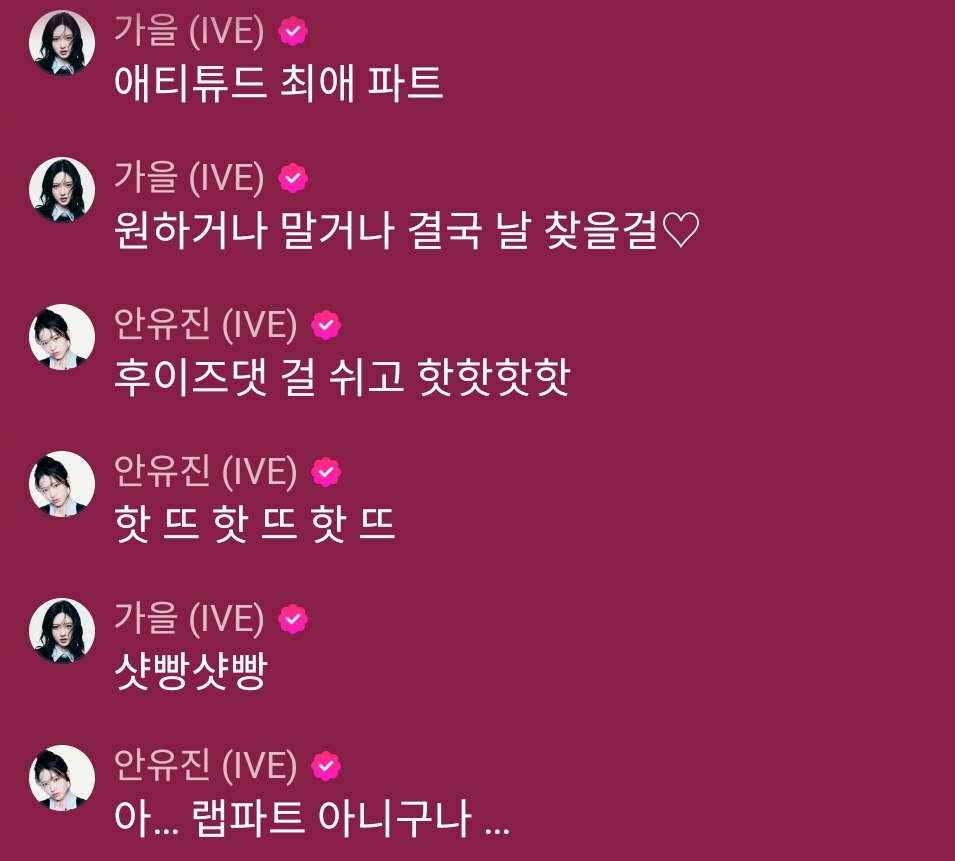Click verified badge next to 안유진 above 후이즈댓 message
This screenshot has width=955, height=861.
pyautogui.click(x=326, y=325)
